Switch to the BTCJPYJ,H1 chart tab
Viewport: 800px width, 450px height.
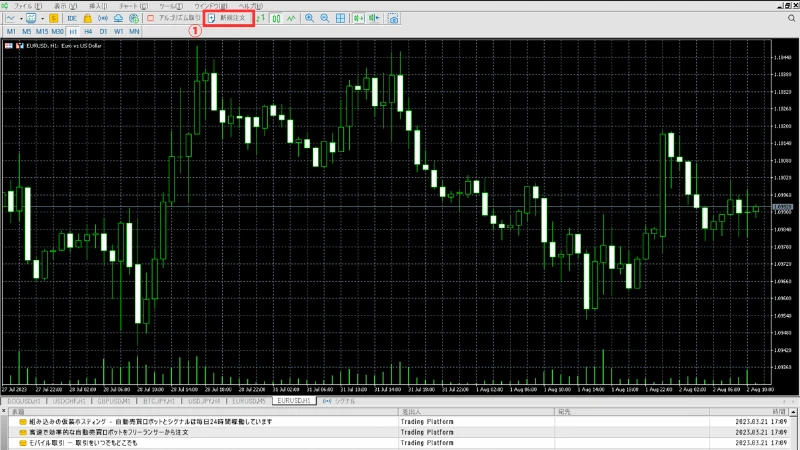(159, 401)
